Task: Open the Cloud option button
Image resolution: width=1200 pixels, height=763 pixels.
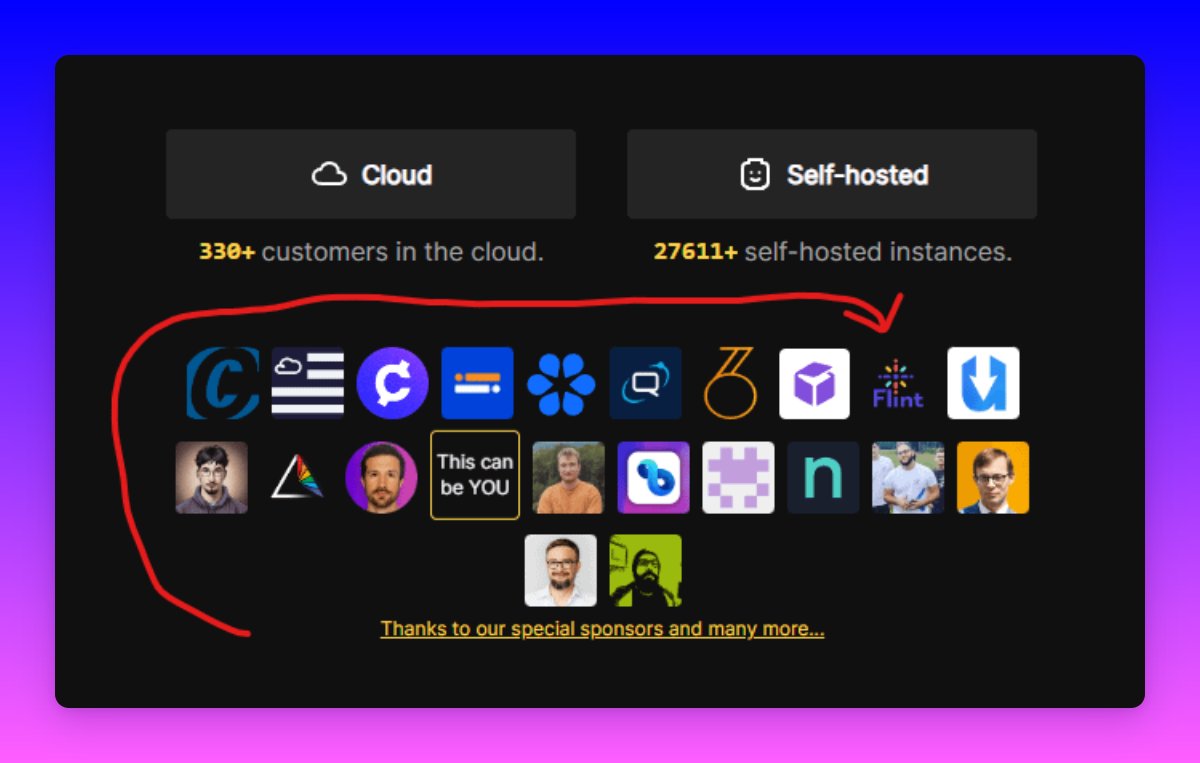Action: pos(371,174)
